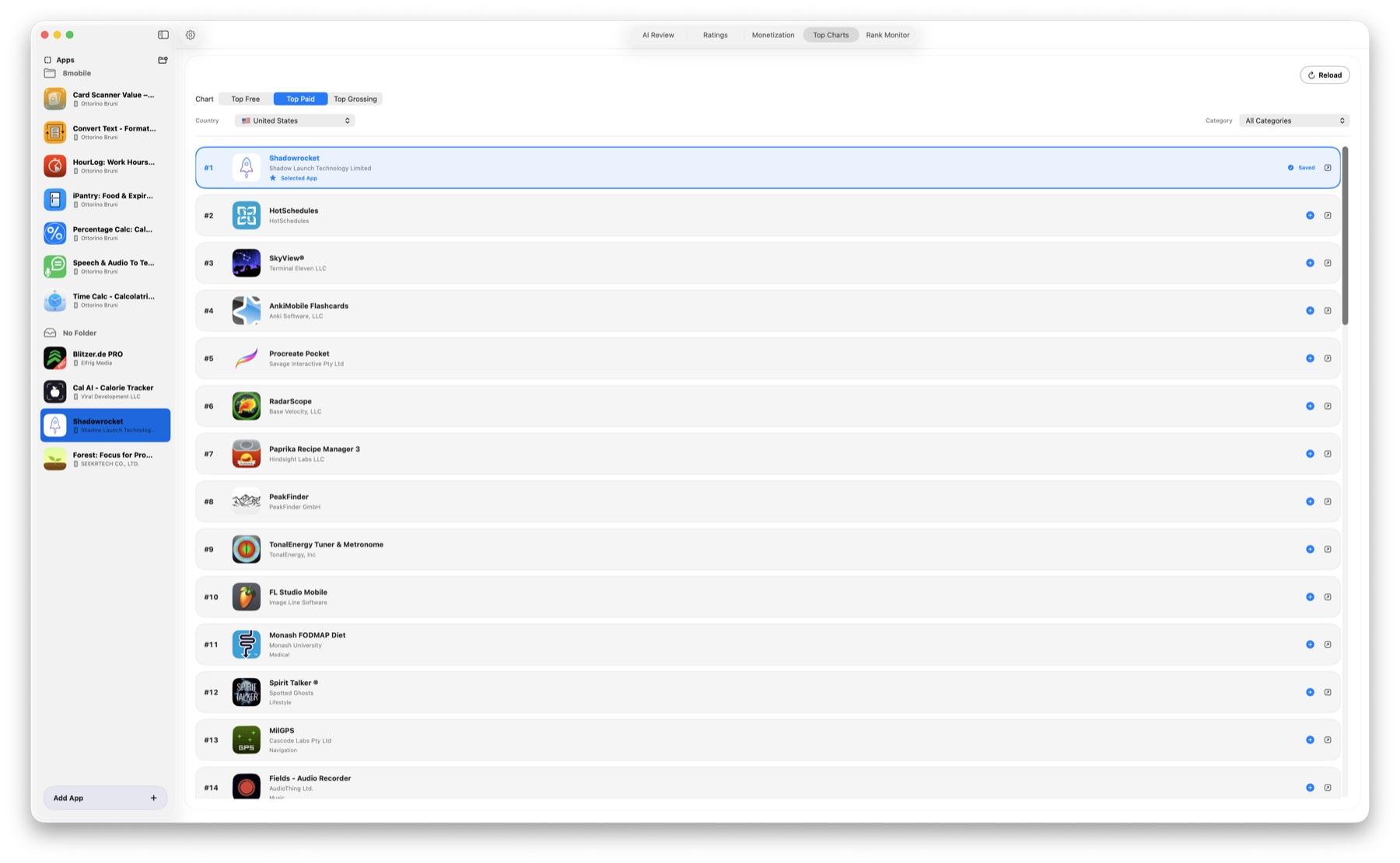Open FL Studio Mobile external link icon

1328,597
